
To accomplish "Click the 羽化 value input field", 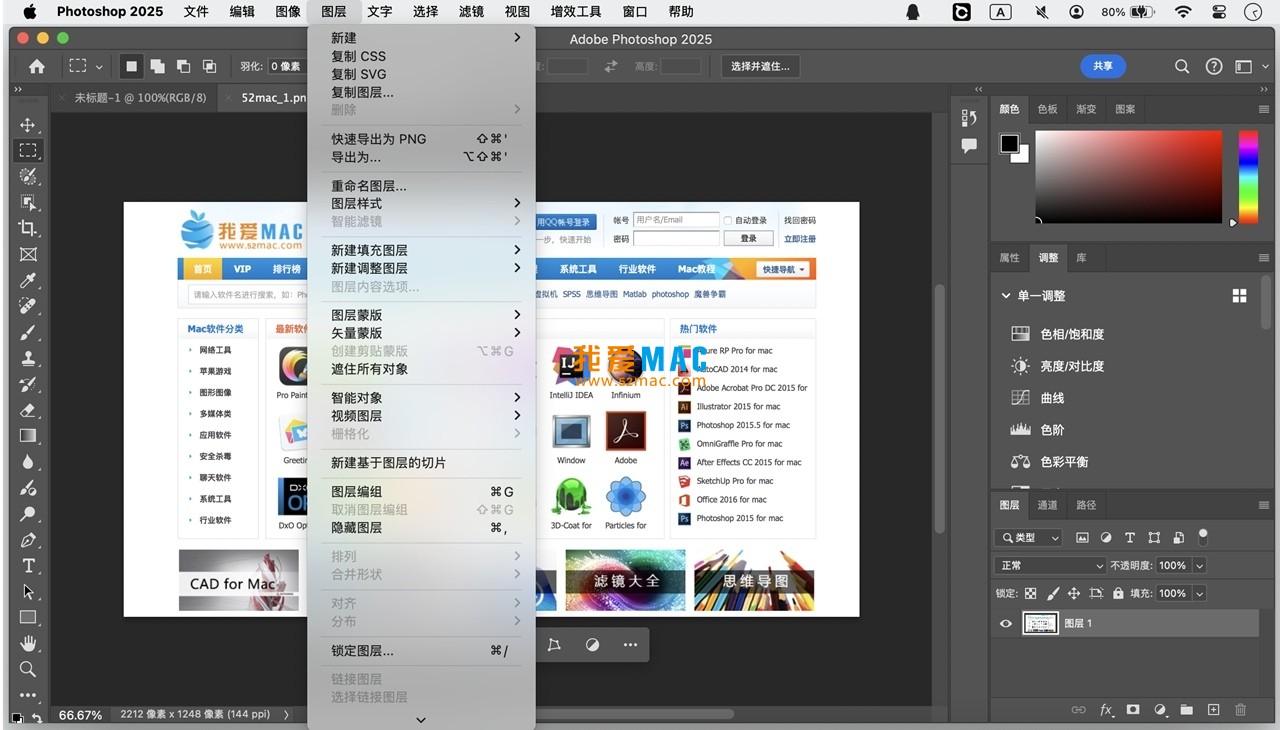I will point(287,66).
